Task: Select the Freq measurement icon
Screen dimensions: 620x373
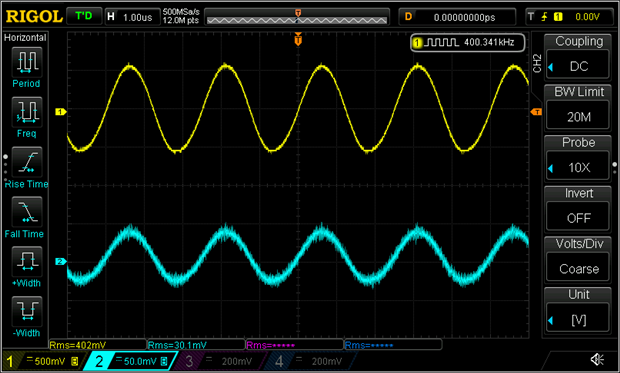Action: point(26,112)
